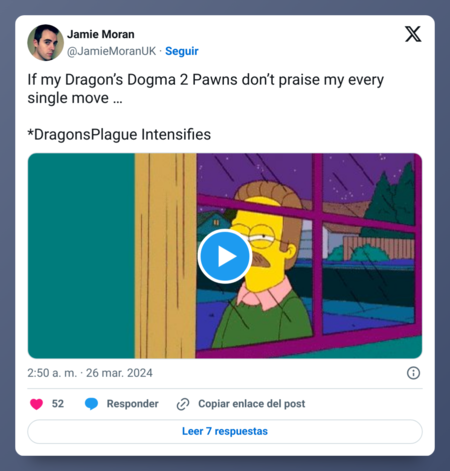Open the @JamieMoranUK handle link
Viewport: 450px width, 471px height.
click(x=111, y=51)
